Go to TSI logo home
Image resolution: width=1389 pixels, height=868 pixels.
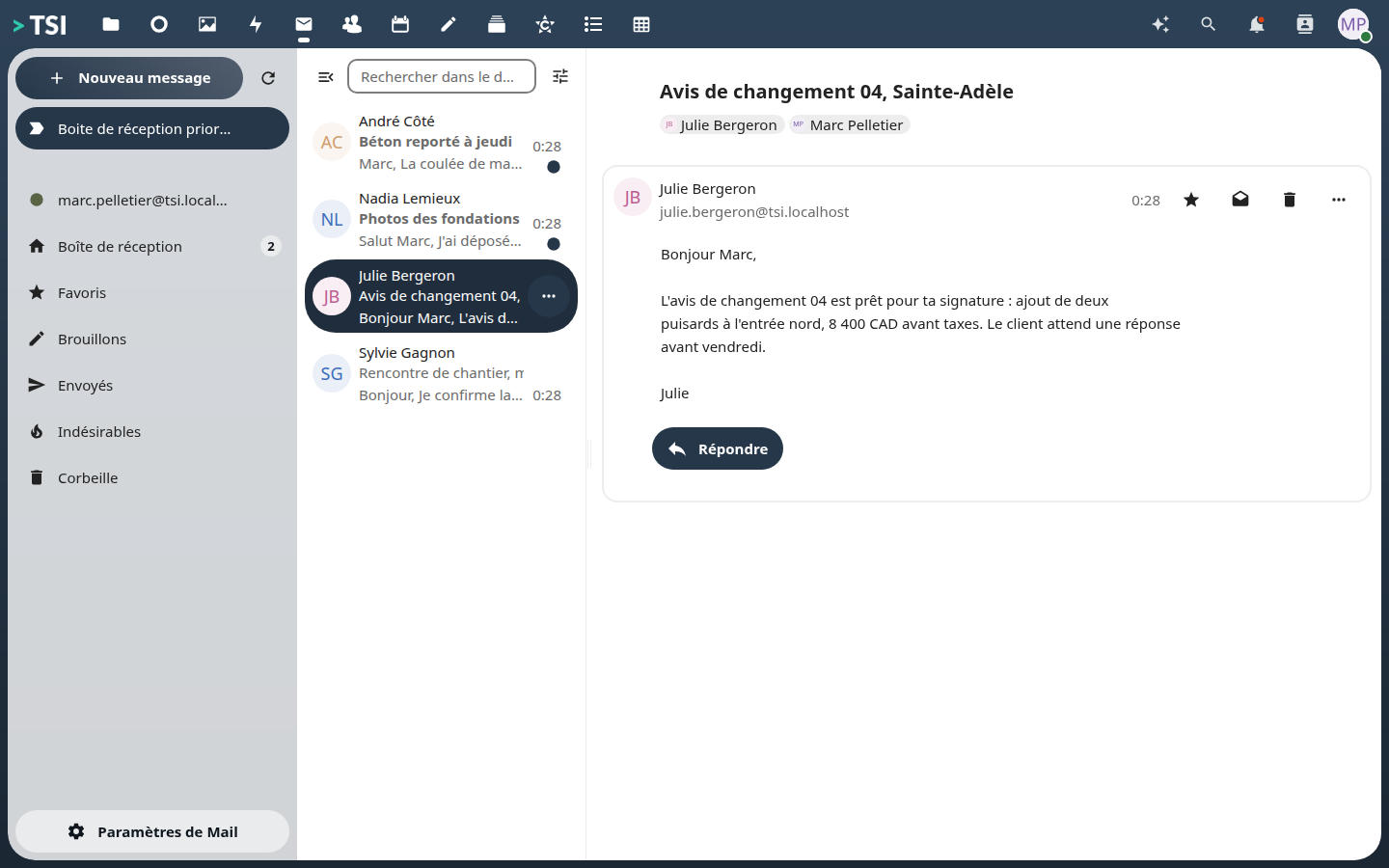[40, 24]
